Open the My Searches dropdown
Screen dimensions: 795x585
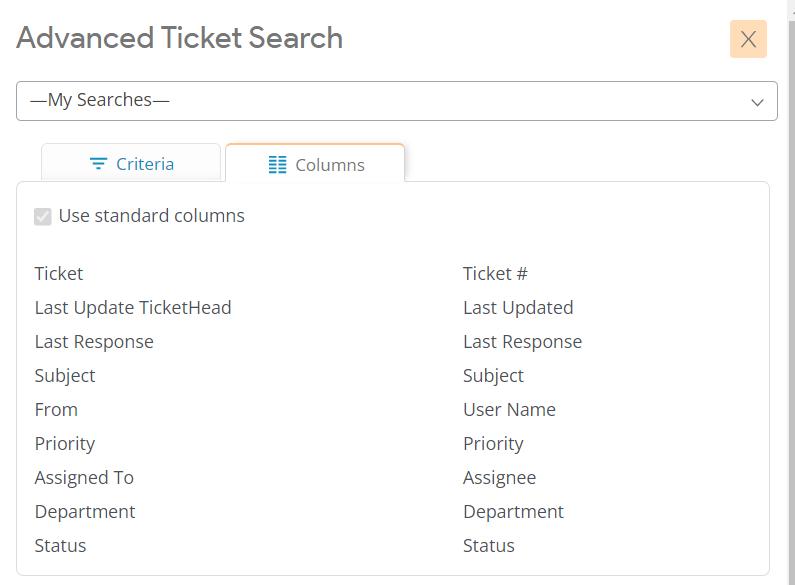pyautogui.click(x=396, y=101)
